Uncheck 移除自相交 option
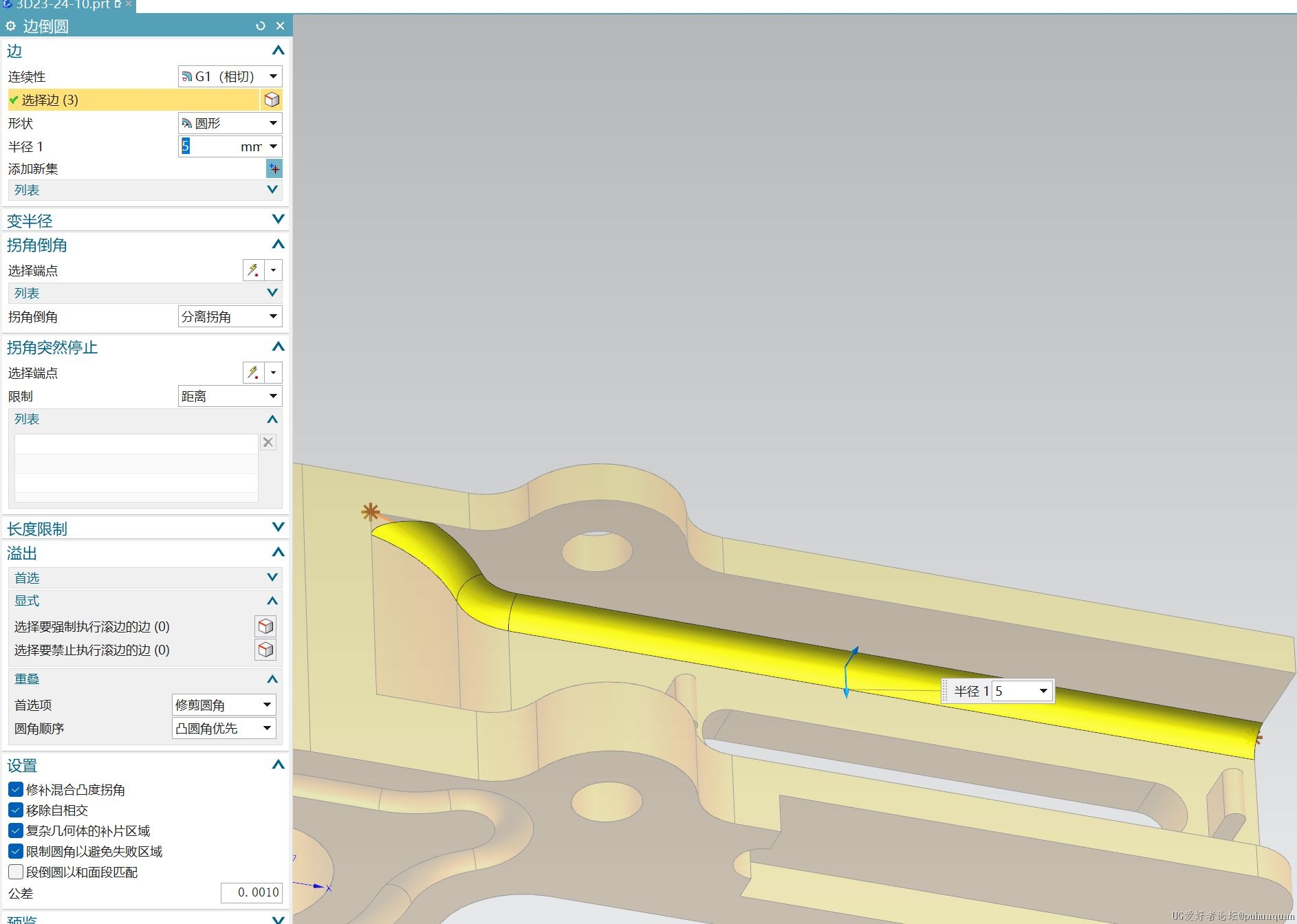 coord(15,810)
